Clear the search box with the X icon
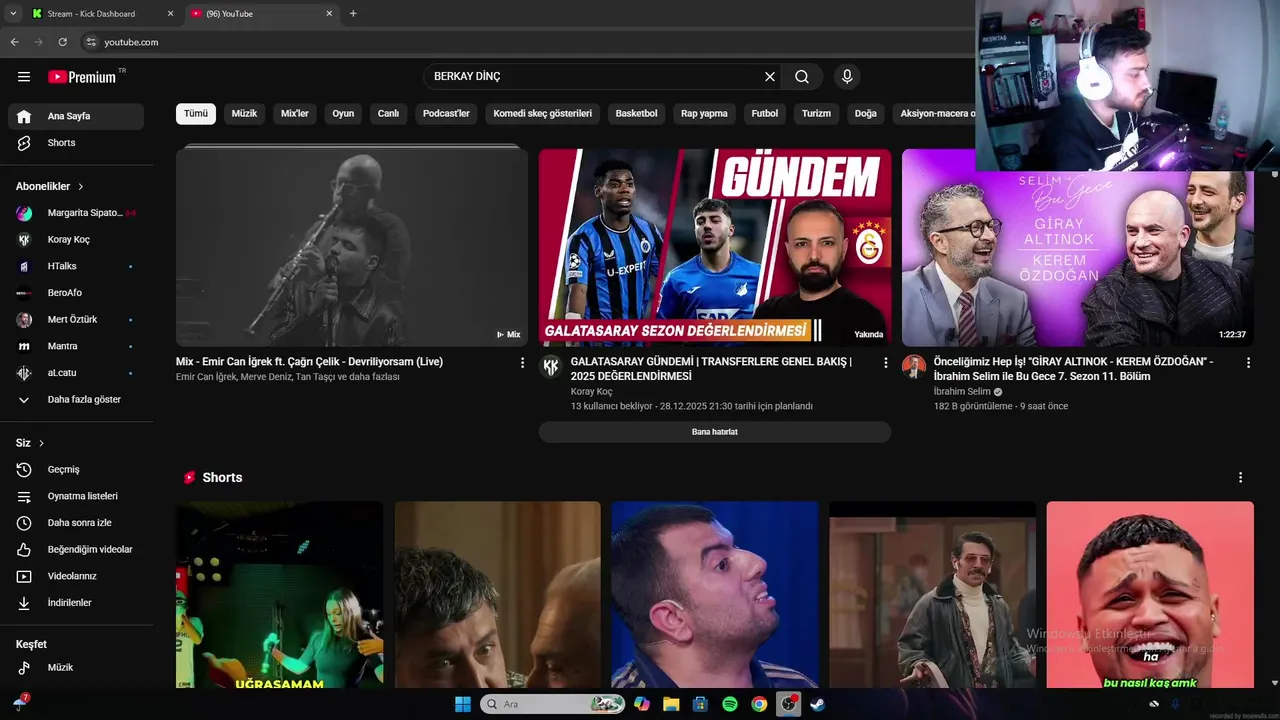 770,77
